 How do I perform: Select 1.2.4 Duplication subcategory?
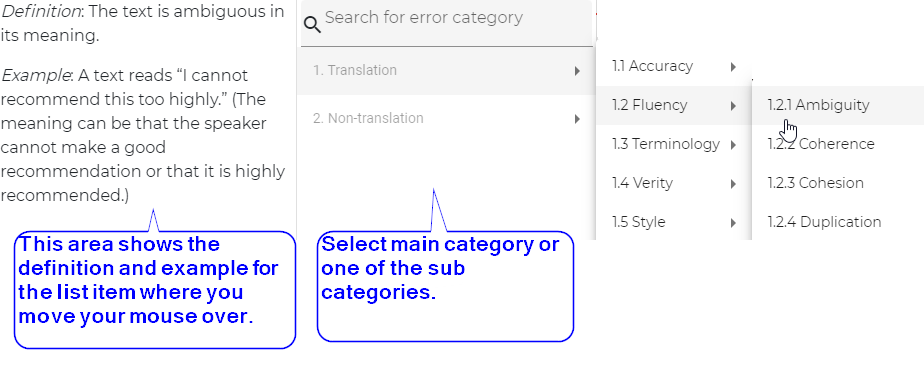coord(838,222)
